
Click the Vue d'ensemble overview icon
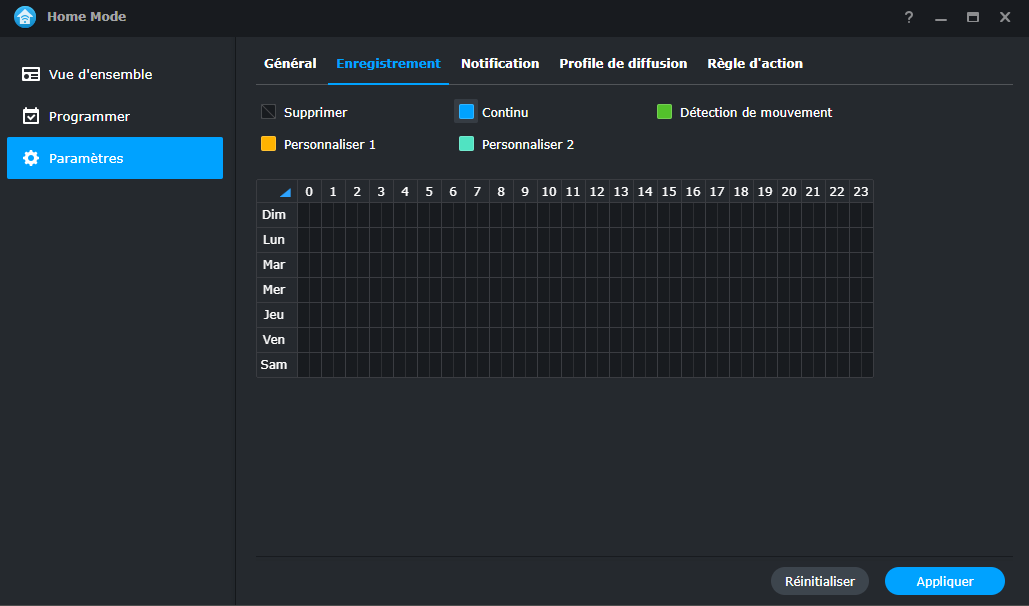31,75
